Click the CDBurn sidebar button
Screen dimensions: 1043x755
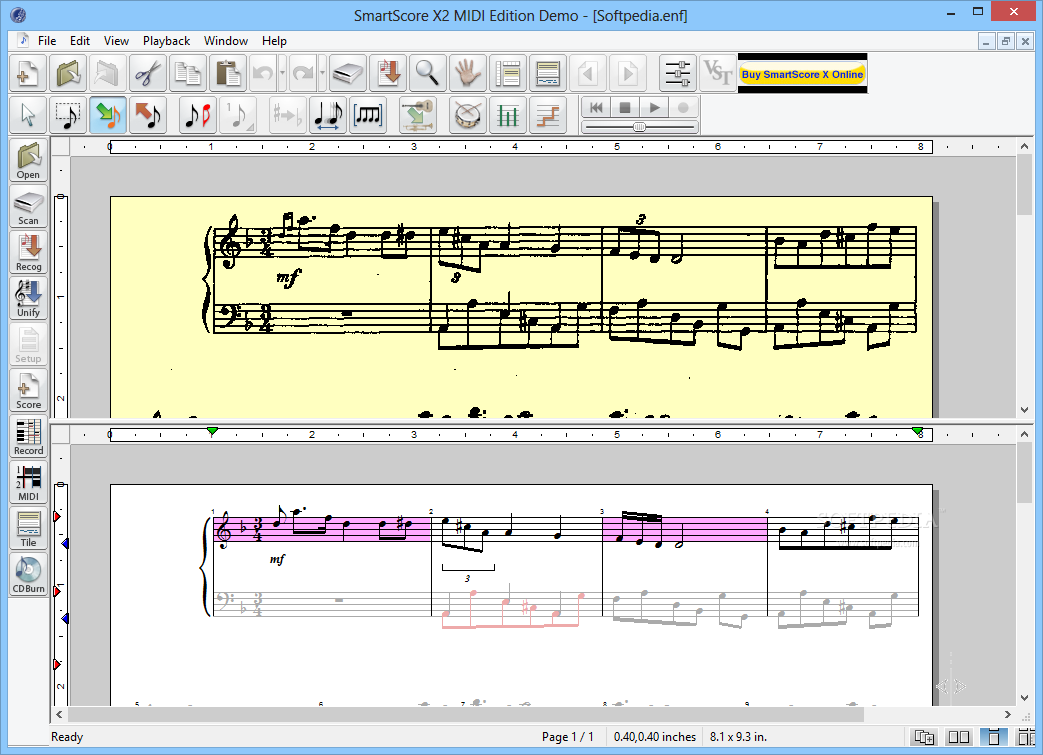(28, 574)
